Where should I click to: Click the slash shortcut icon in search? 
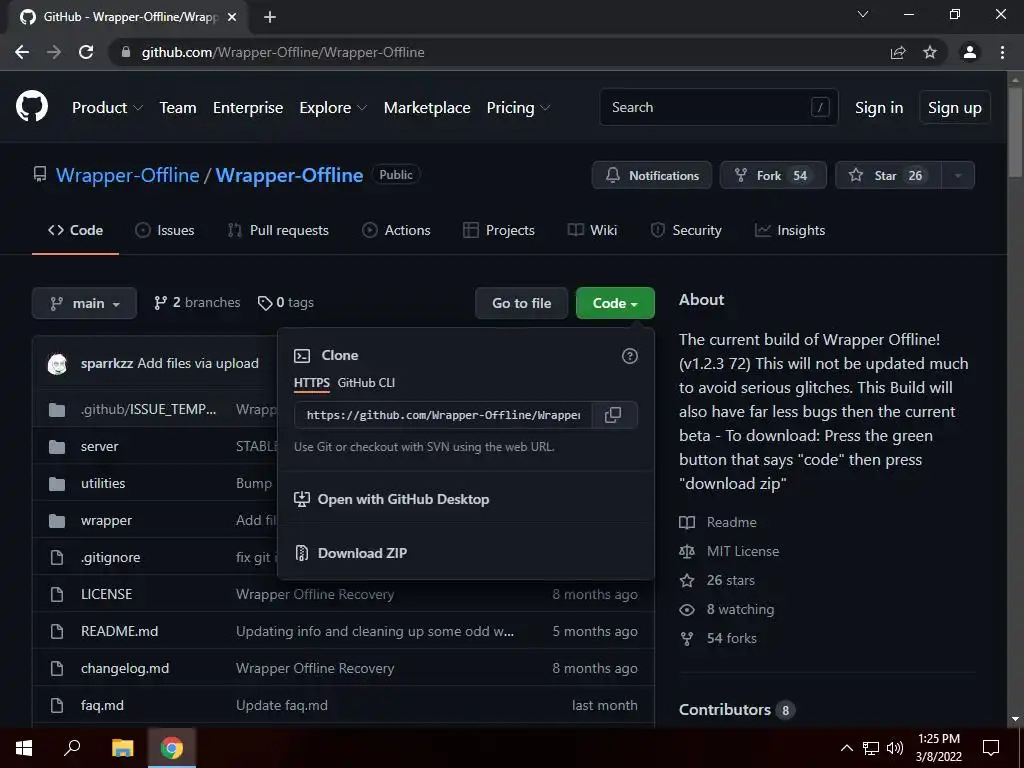point(820,107)
